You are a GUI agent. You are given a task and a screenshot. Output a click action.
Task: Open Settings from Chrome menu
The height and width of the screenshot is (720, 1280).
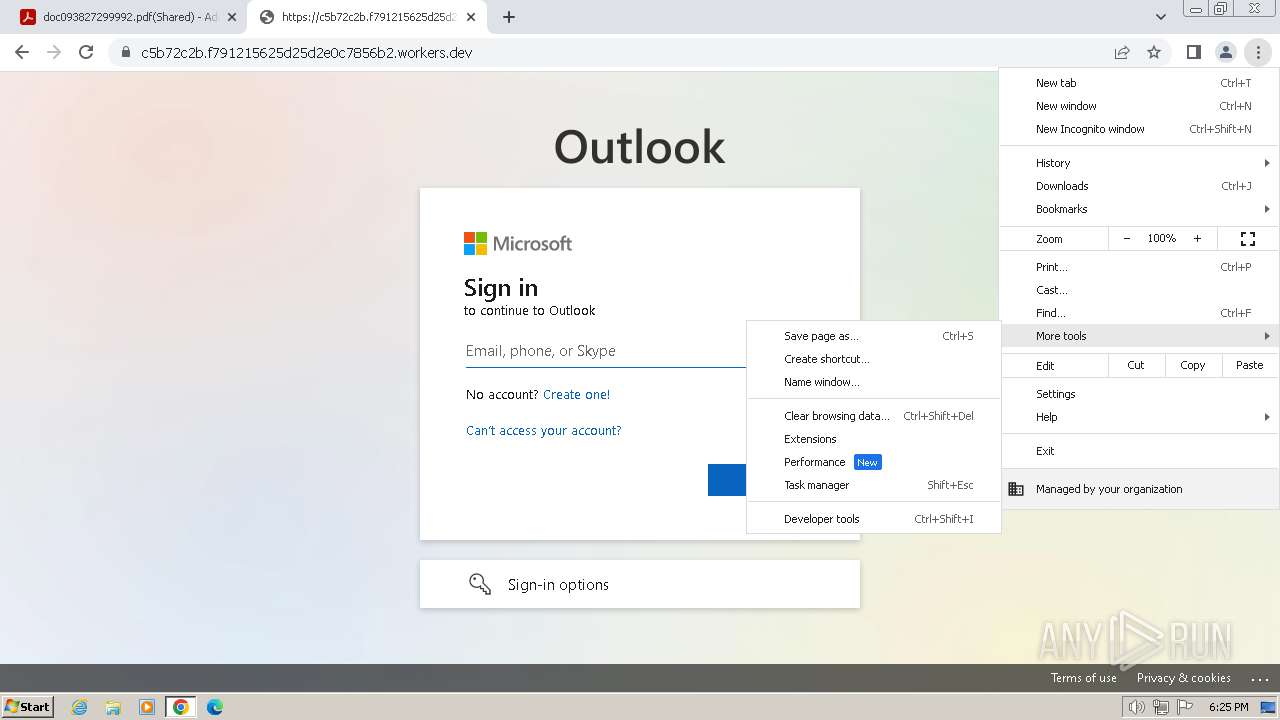pyautogui.click(x=1140, y=394)
